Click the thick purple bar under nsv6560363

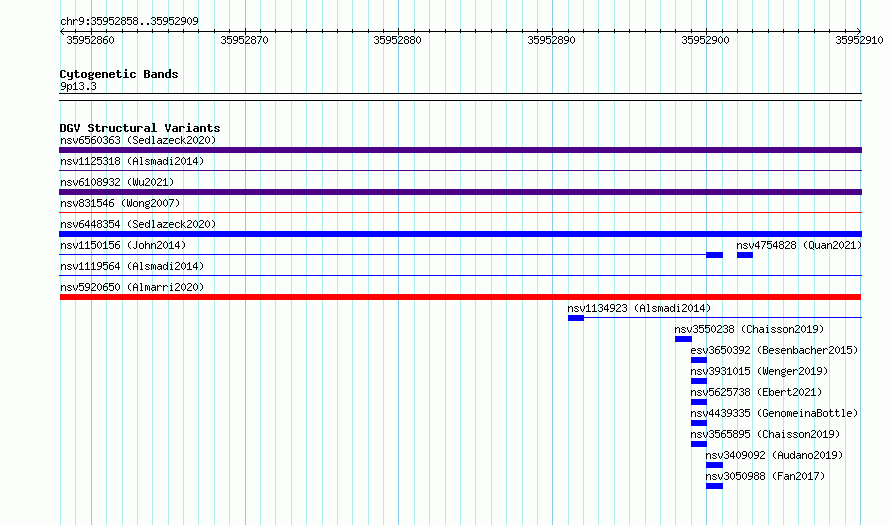[460, 150]
